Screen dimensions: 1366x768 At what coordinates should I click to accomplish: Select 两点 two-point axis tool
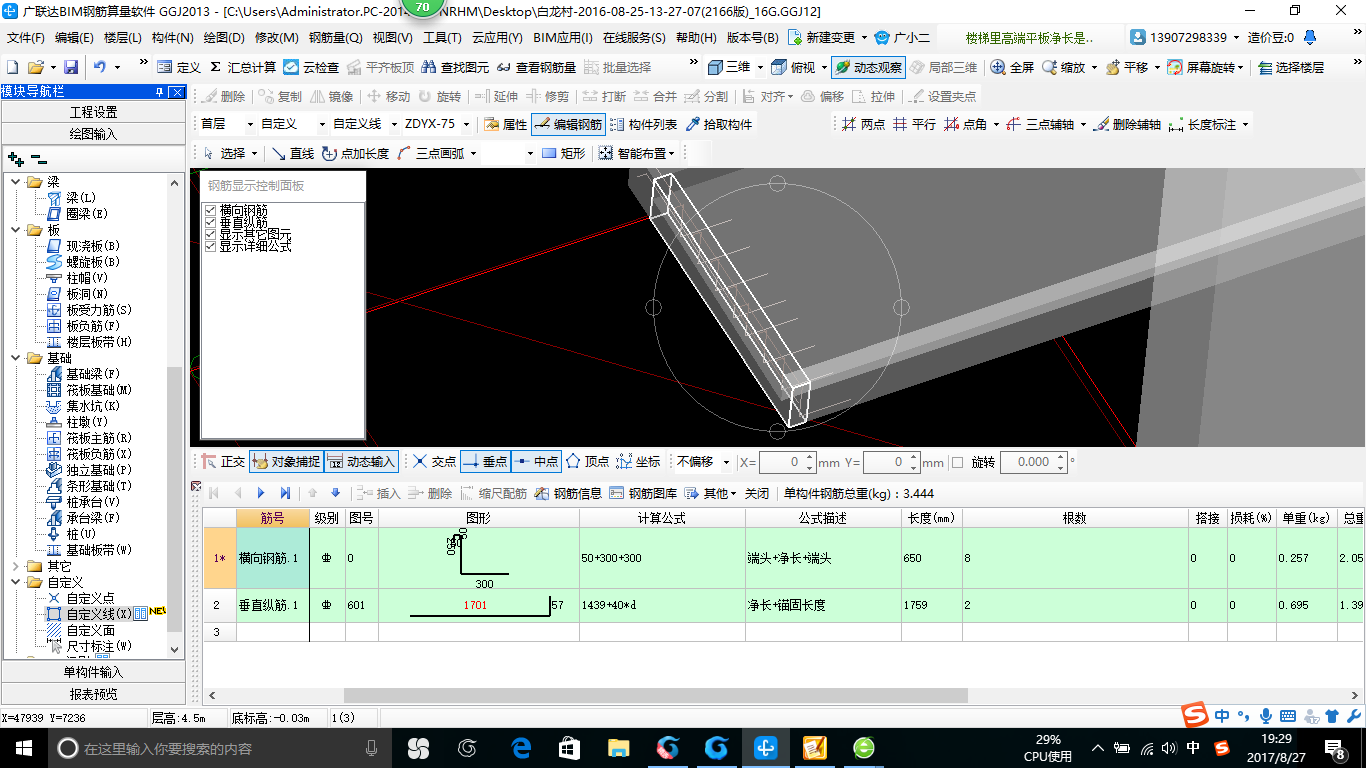click(x=863, y=124)
